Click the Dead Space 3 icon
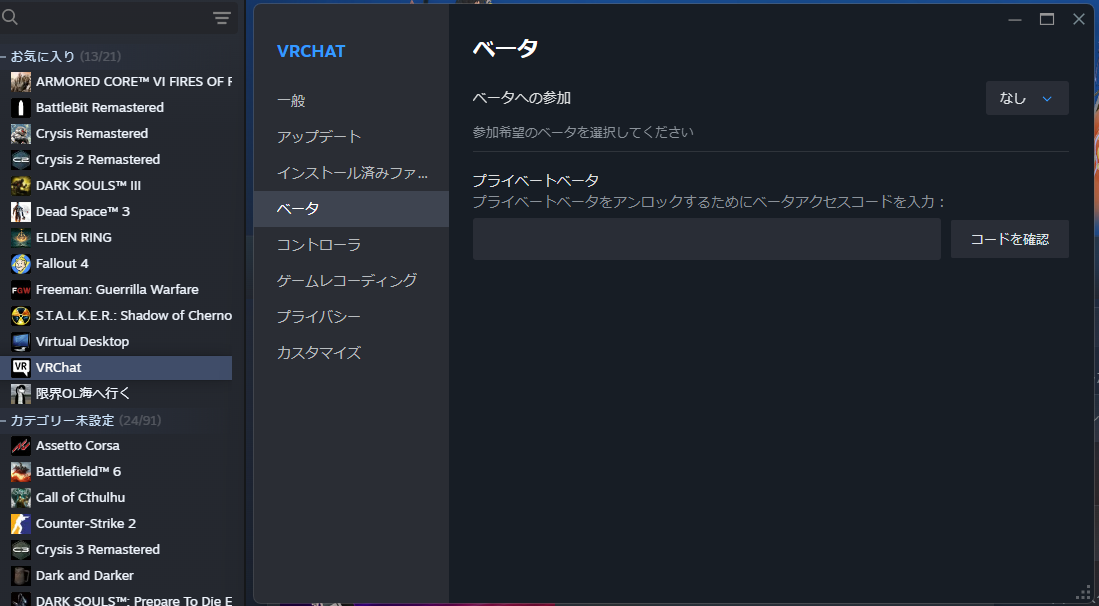1099x606 pixels. [x=21, y=212]
